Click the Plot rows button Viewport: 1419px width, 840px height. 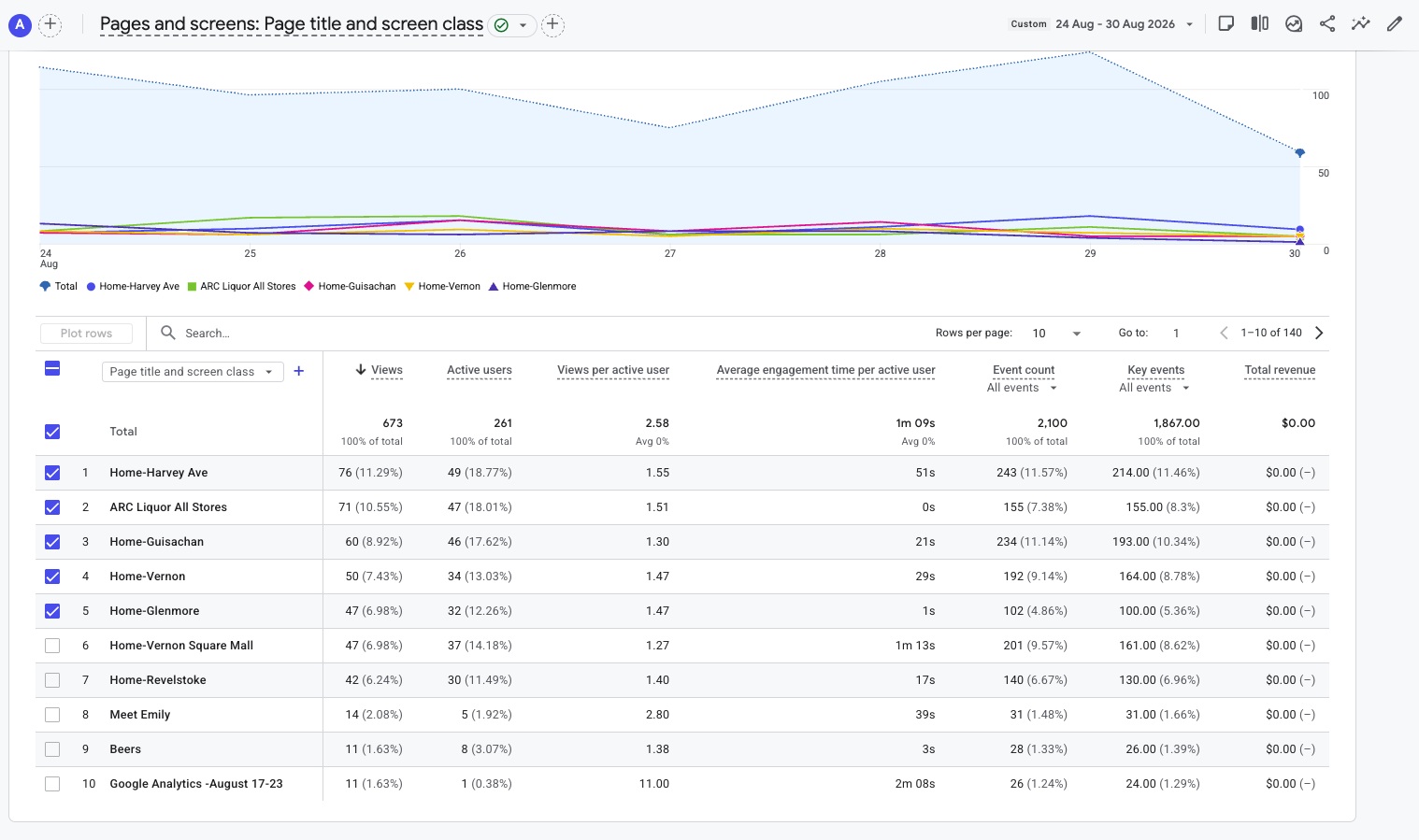click(x=86, y=334)
